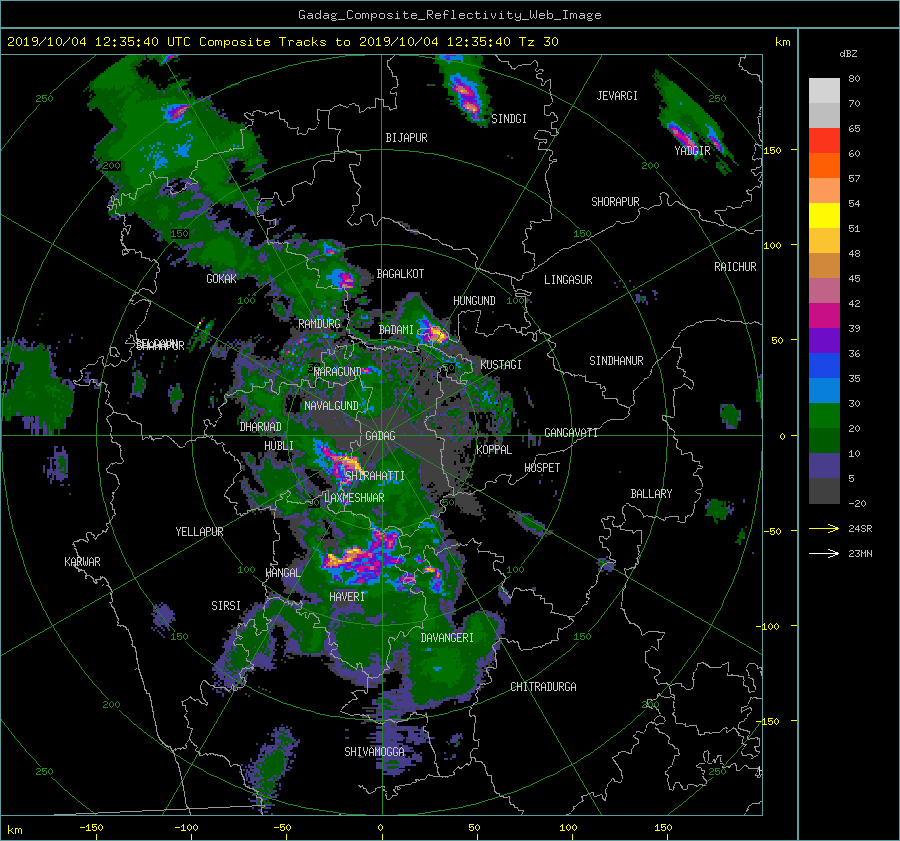Click the BADAMI city label

click(x=396, y=330)
